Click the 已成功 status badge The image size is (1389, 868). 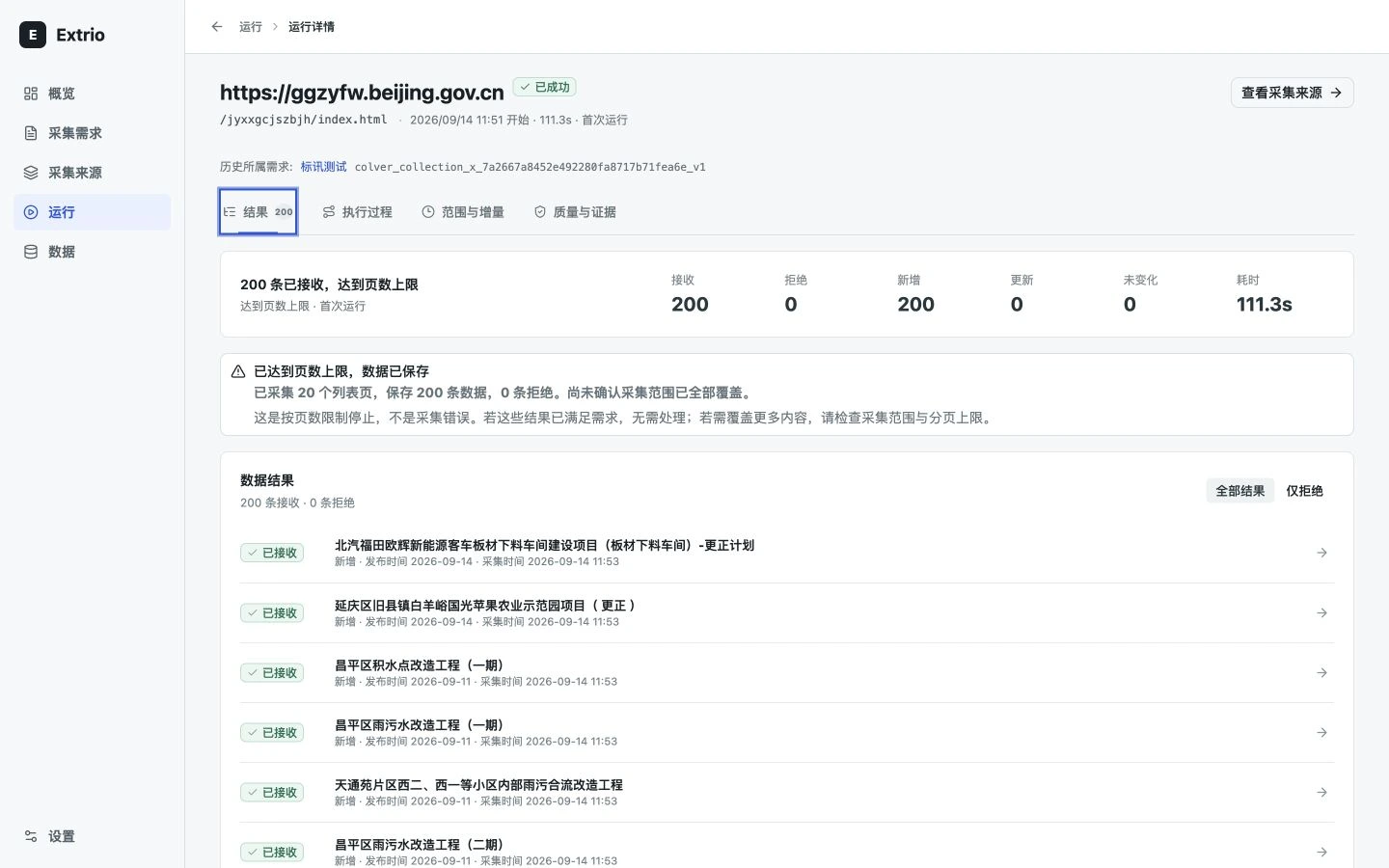tap(545, 87)
